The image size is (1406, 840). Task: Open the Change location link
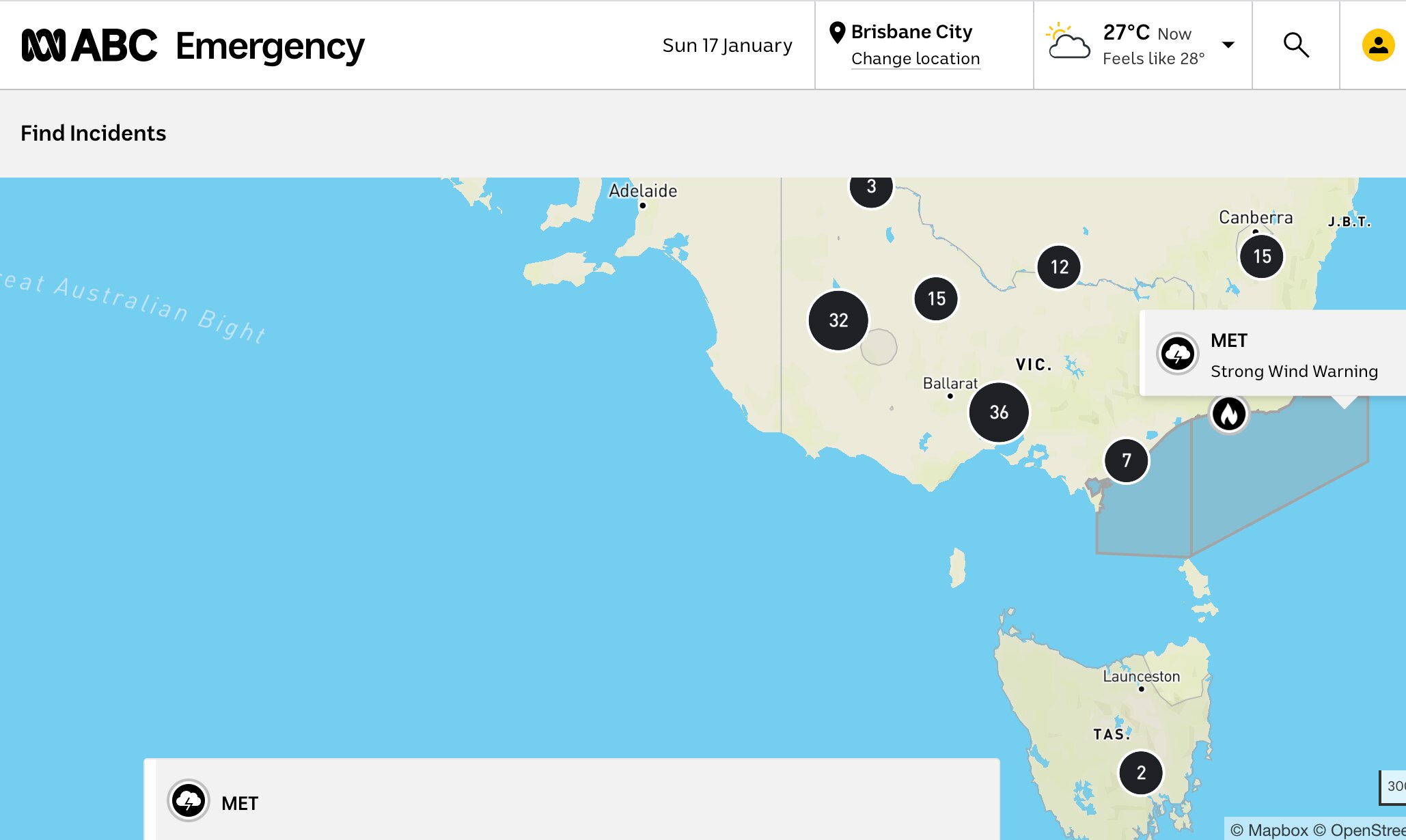tap(915, 59)
